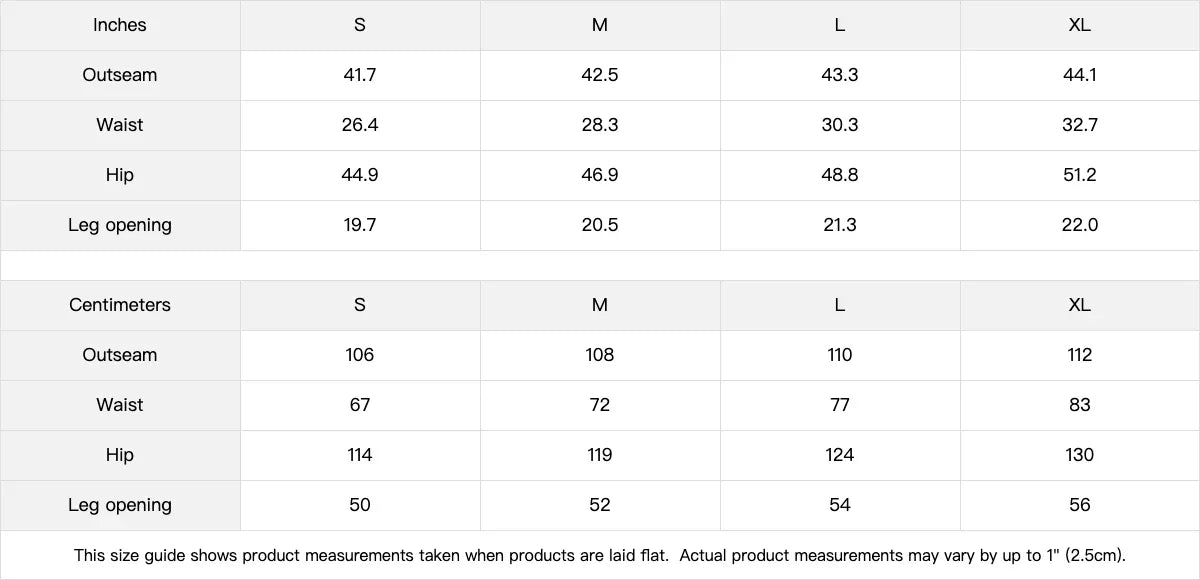Click the 72 waist centimeter value
The height and width of the screenshot is (580, 1200).
(x=600, y=405)
